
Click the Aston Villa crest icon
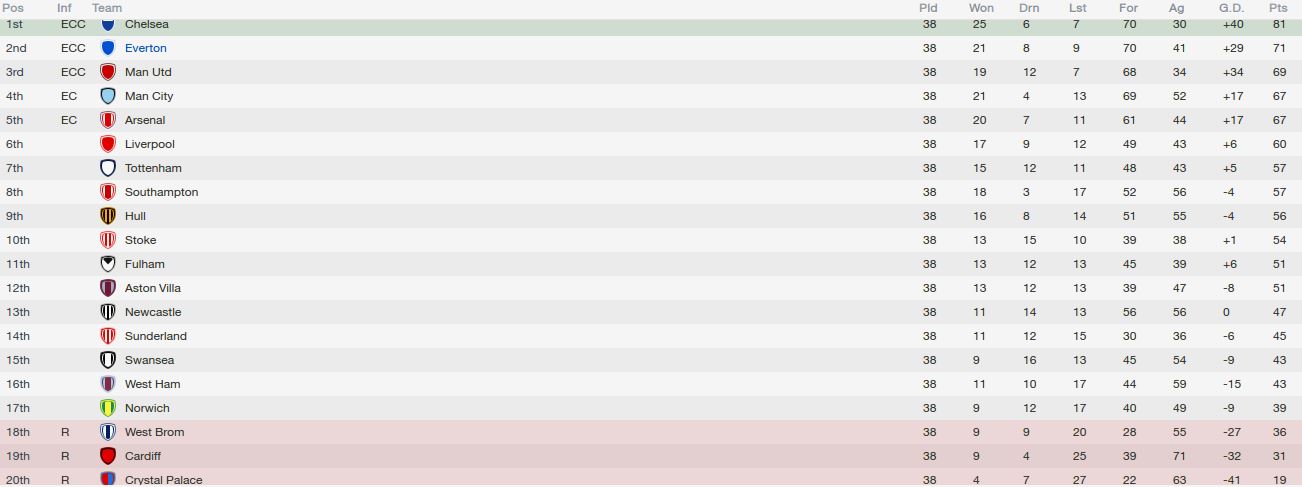(108, 288)
